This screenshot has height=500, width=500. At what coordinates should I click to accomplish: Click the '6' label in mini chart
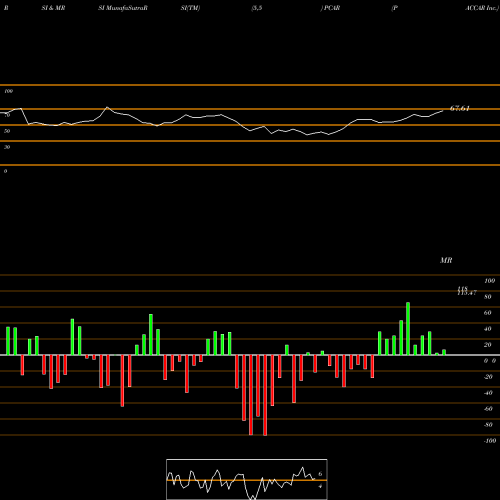click(320, 474)
